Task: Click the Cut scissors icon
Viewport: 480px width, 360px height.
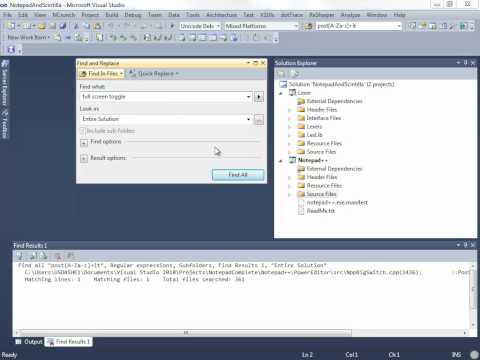Action: [x=76, y=26]
